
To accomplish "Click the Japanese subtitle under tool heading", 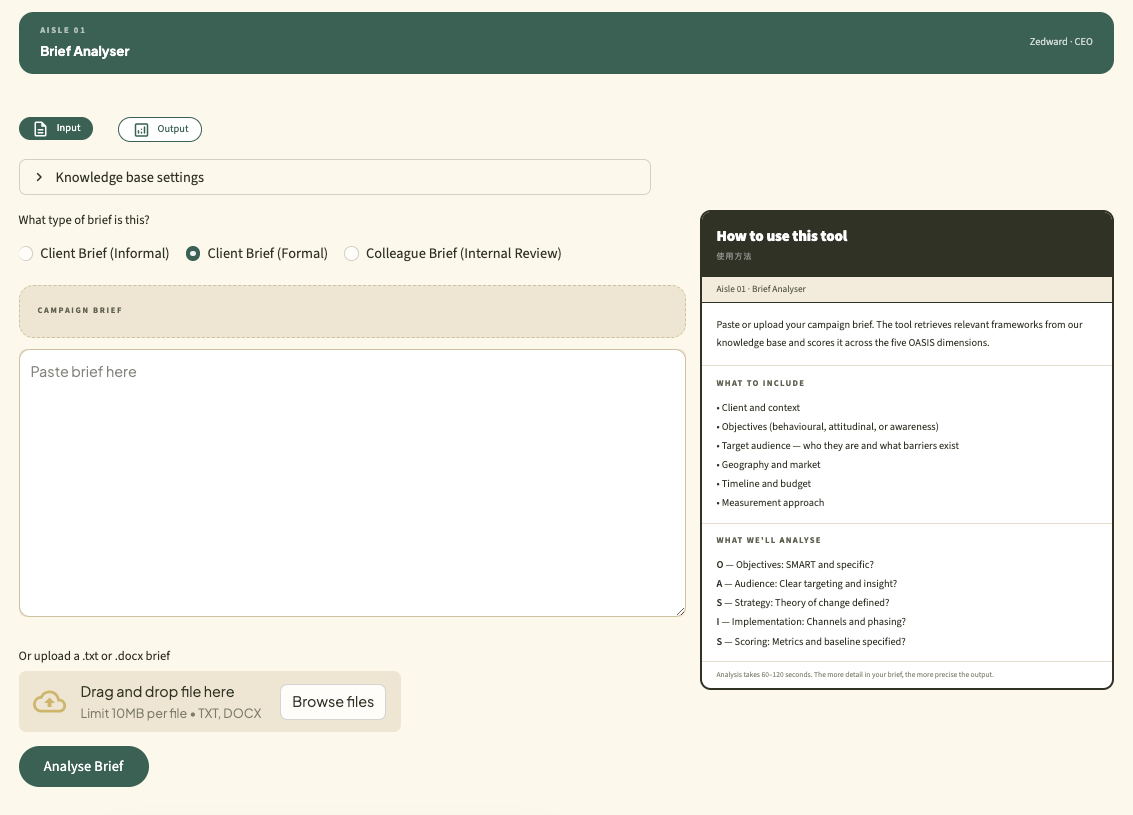I will pyautogui.click(x=733, y=256).
